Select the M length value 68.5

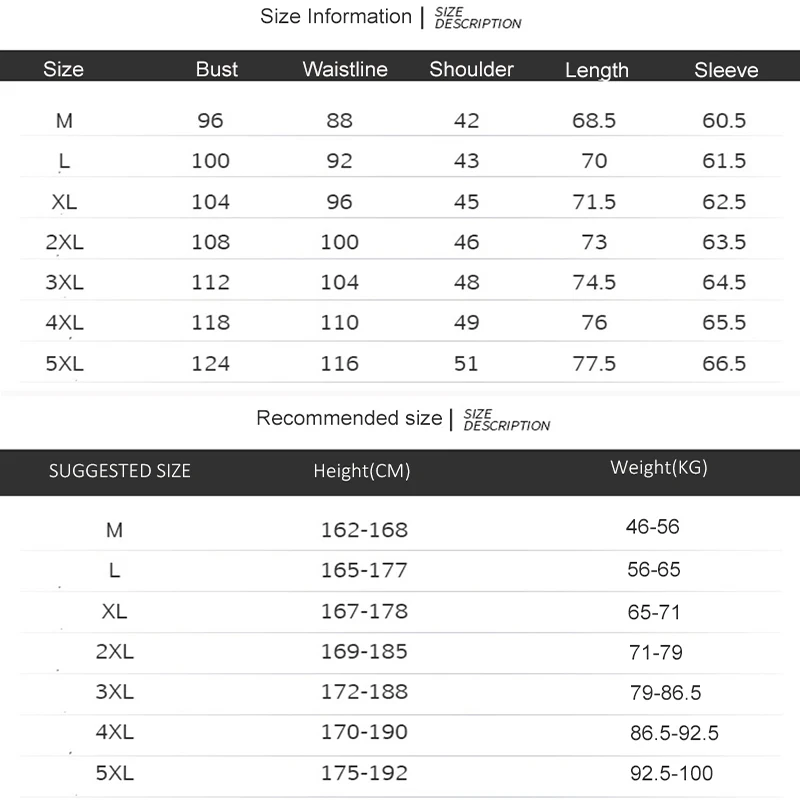tap(594, 121)
